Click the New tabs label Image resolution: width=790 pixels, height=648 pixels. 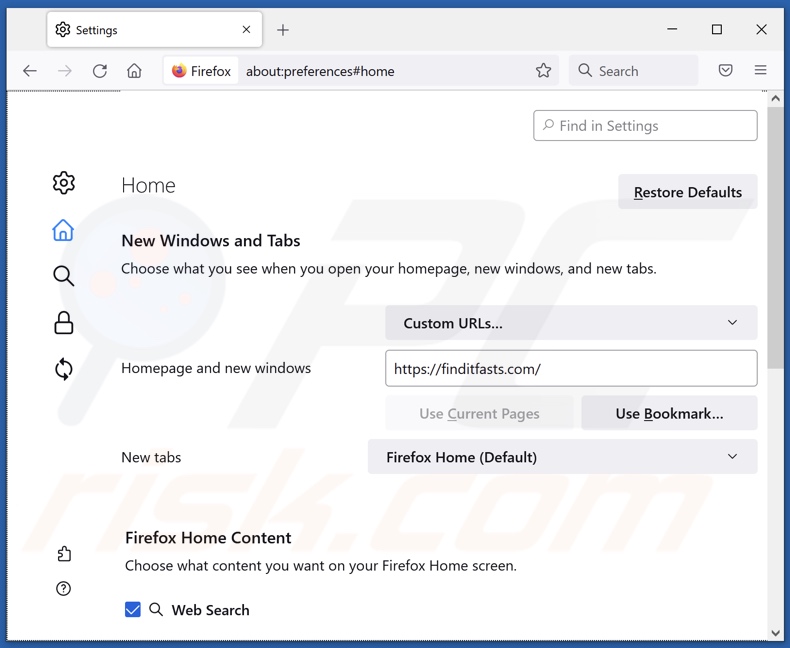(151, 457)
